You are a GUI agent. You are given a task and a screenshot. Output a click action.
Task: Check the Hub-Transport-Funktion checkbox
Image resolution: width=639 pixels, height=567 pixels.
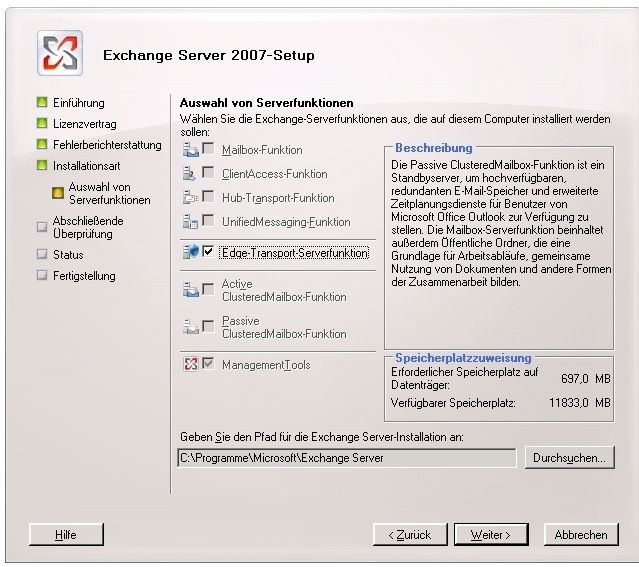(208, 197)
